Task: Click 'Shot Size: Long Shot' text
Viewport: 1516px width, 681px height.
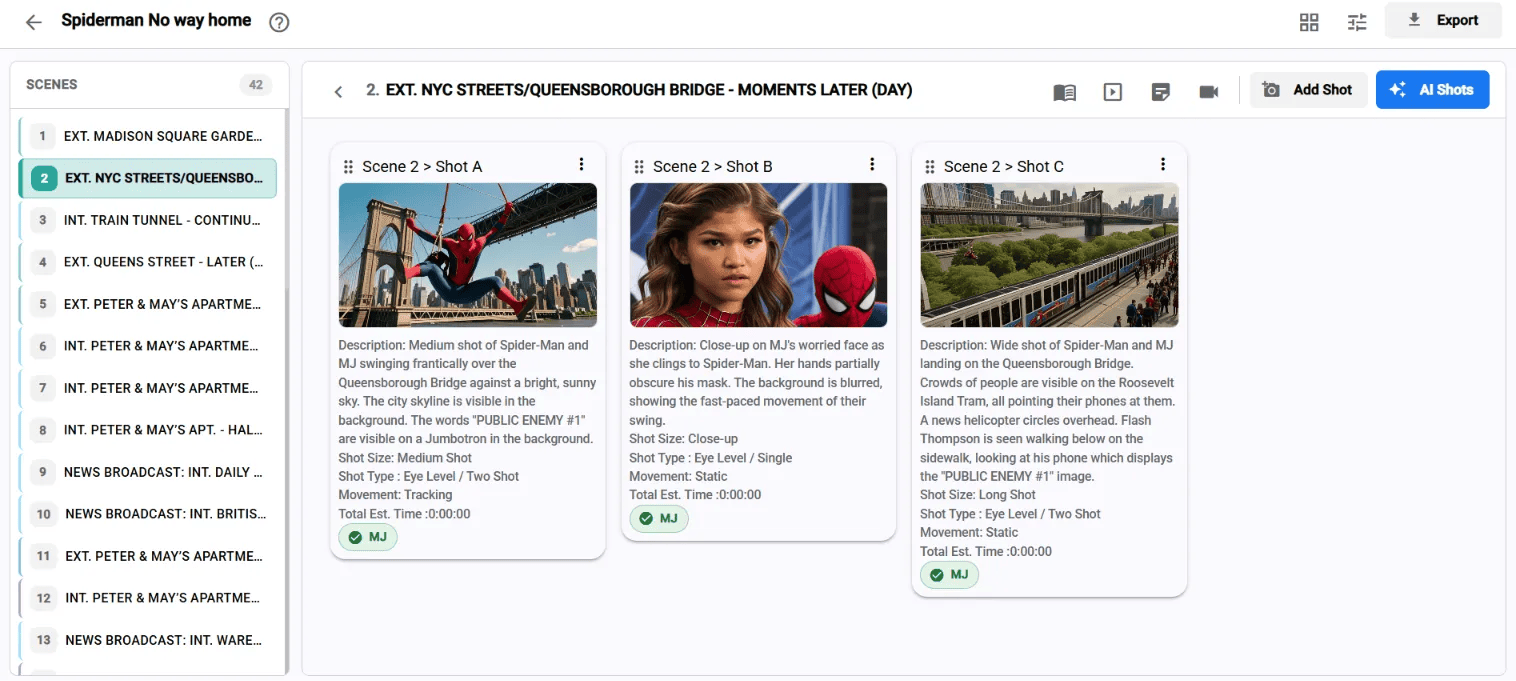Action: pyautogui.click(x=978, y=495)
